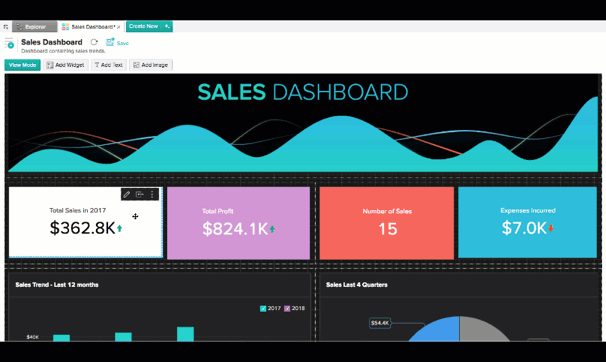
Task: Toggle the 2018 legend checkbox
Action: coord(287,308)
